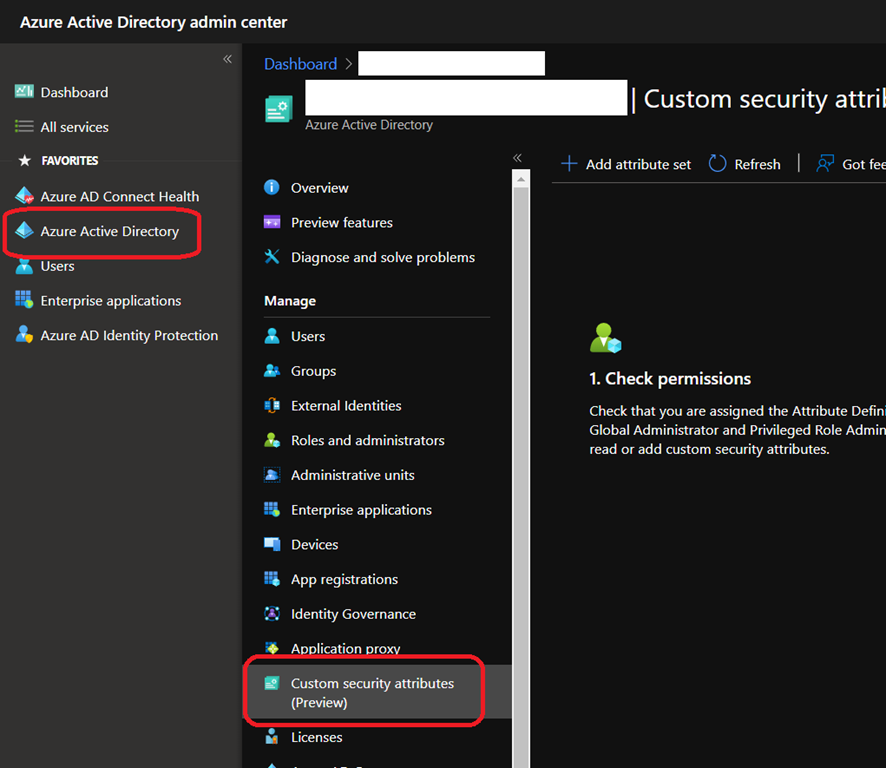Click Got feedback button in toolbar

point(850,164)
